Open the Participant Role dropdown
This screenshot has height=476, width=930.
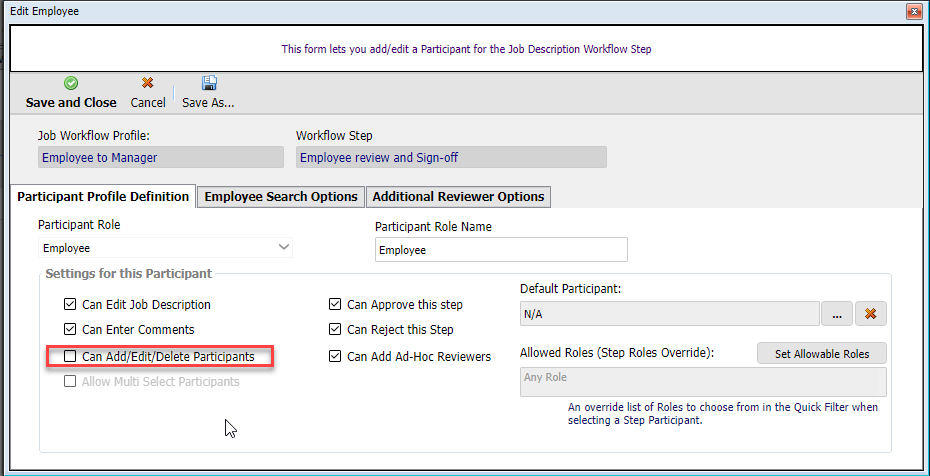click(x=284, y=247)
